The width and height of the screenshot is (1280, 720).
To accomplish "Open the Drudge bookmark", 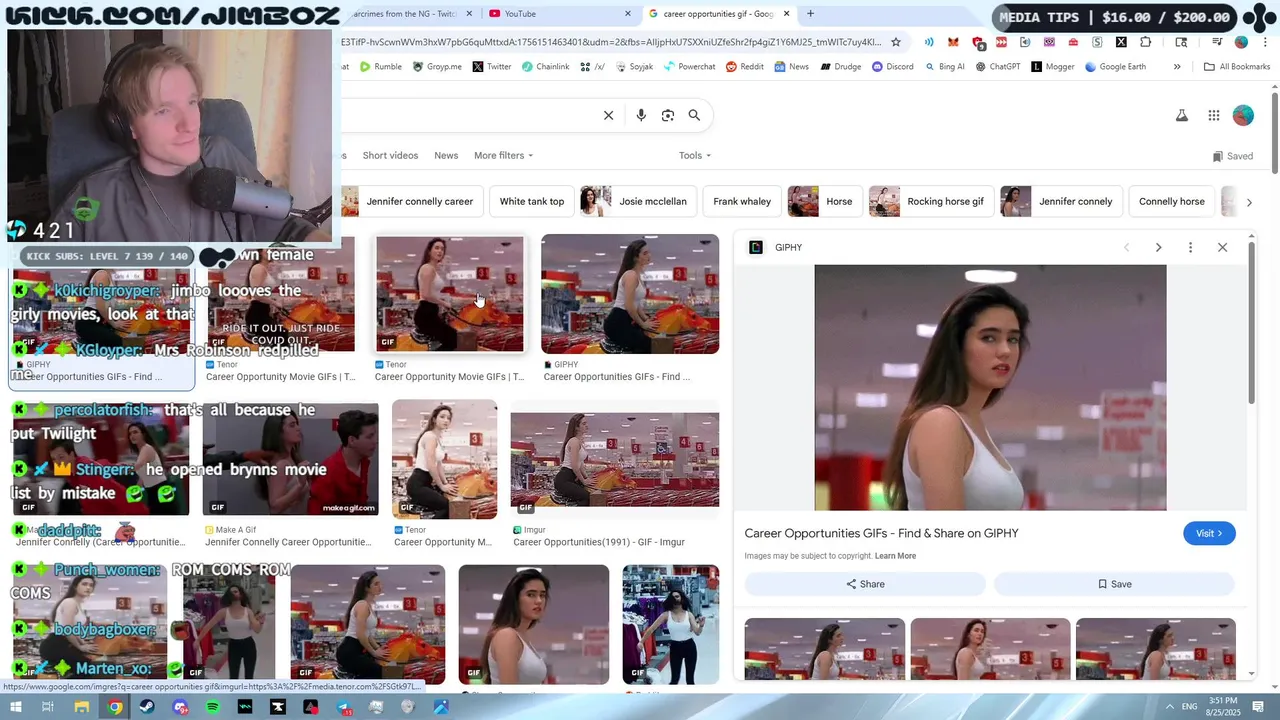I will [840, 67].
